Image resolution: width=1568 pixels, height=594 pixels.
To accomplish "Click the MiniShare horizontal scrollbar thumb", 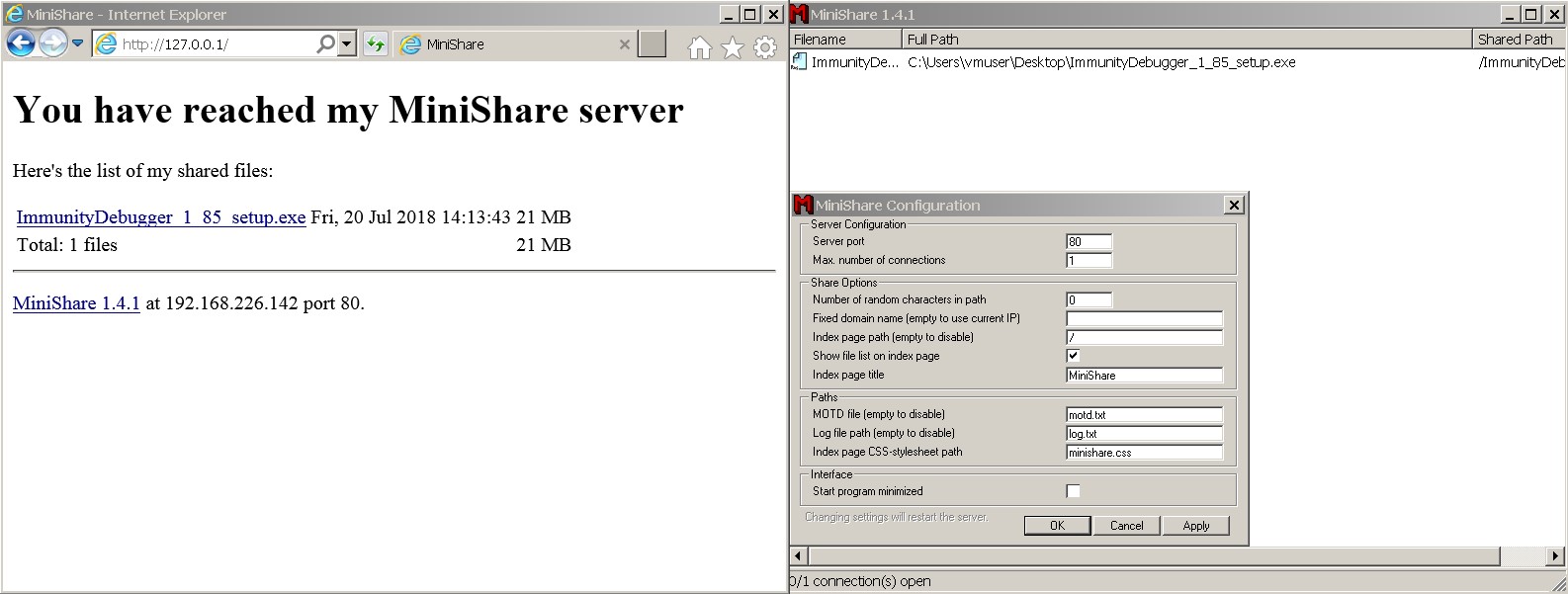I will pos(1154,555).
